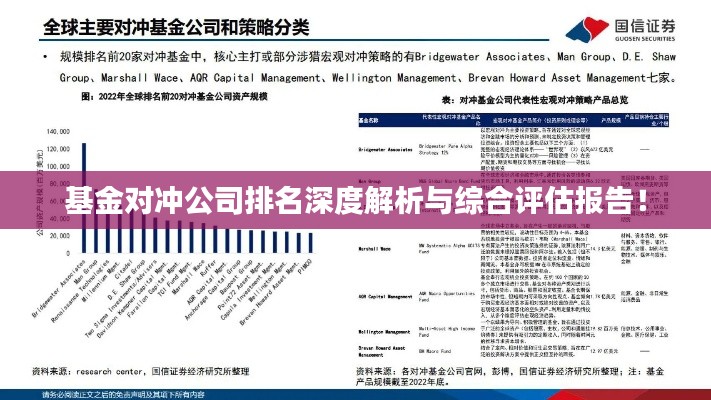This screenshot has height=400, width=711.
Task: Click the Point72 Asset Mgmt. axis label
Action: [x=240, y=285]
